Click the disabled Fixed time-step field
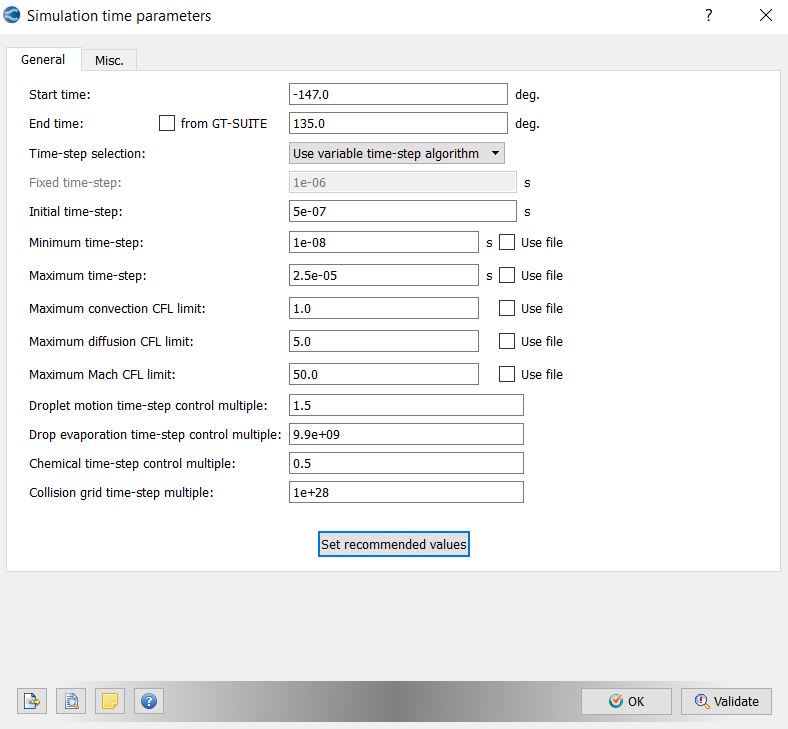The width and height of the screenshot is (788, 729). (403, 182)
